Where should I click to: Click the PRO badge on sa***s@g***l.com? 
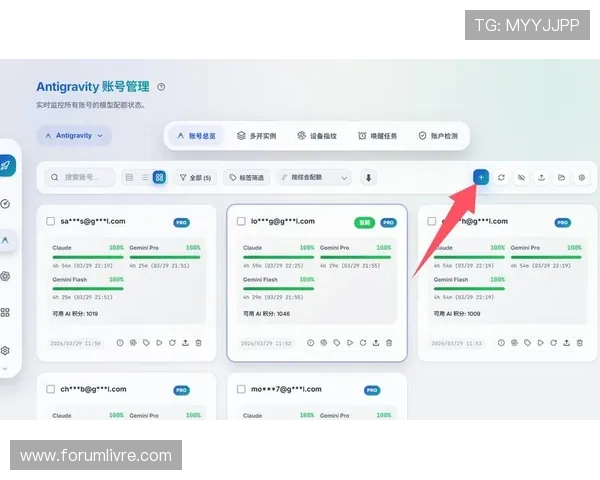tap(181, 222)
